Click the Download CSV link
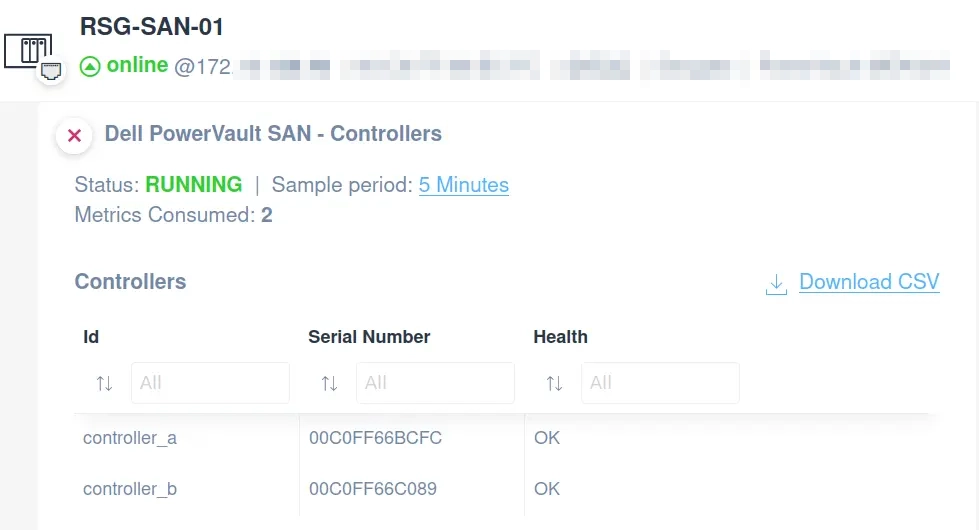 coord(868,282)
